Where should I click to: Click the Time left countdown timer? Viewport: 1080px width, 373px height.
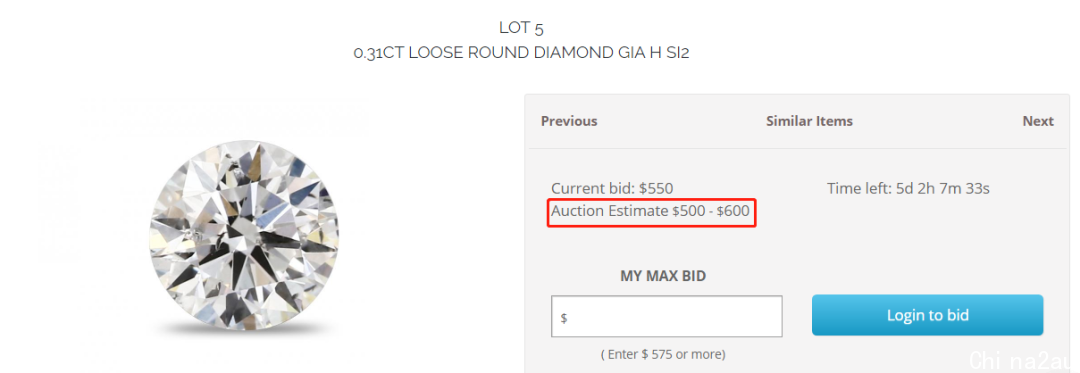[908, 189]
